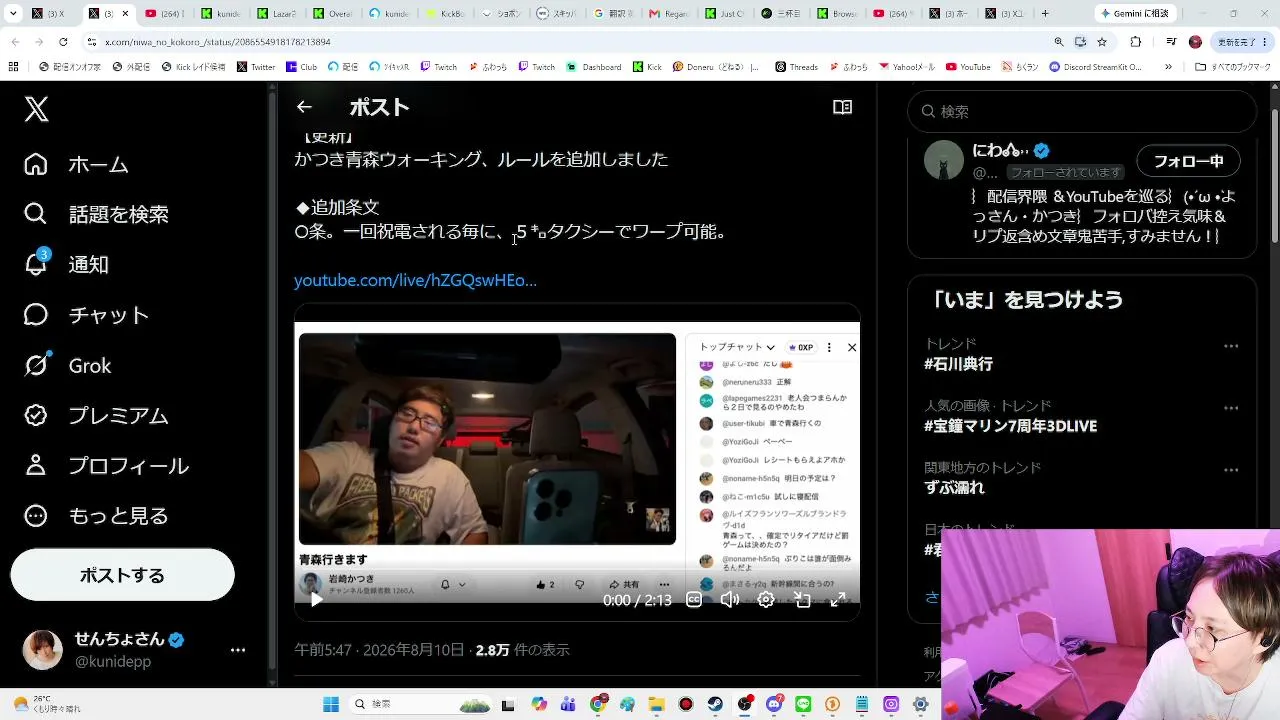Image resolution: width=1280 pixels, height=720 pixels.
Task: Open プロフィール in the sidebar
Action: pos(106,465)
